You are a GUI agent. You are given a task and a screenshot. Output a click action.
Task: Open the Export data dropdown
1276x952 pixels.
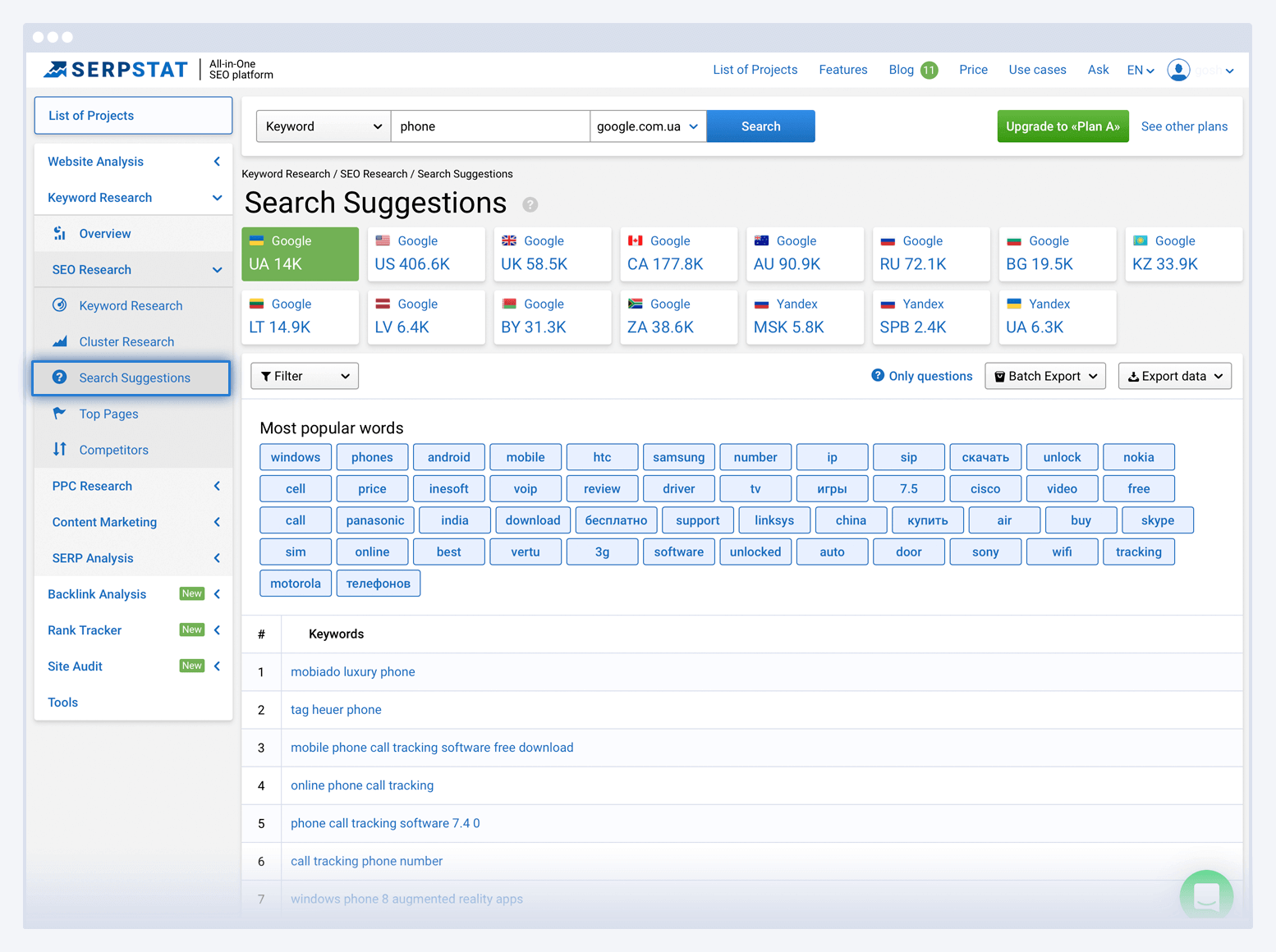1175,376
